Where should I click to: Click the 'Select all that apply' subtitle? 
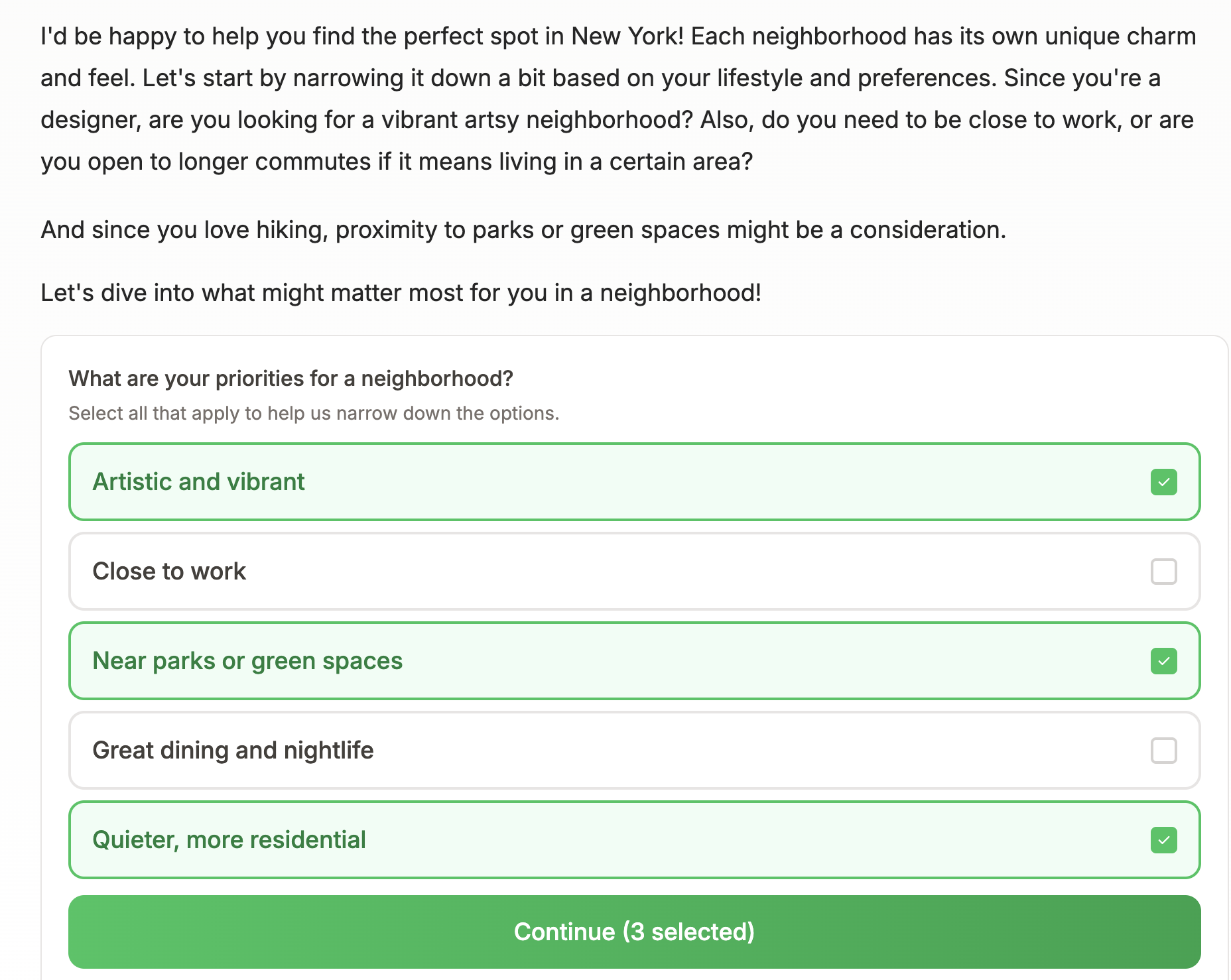click(x=314, y=414)
